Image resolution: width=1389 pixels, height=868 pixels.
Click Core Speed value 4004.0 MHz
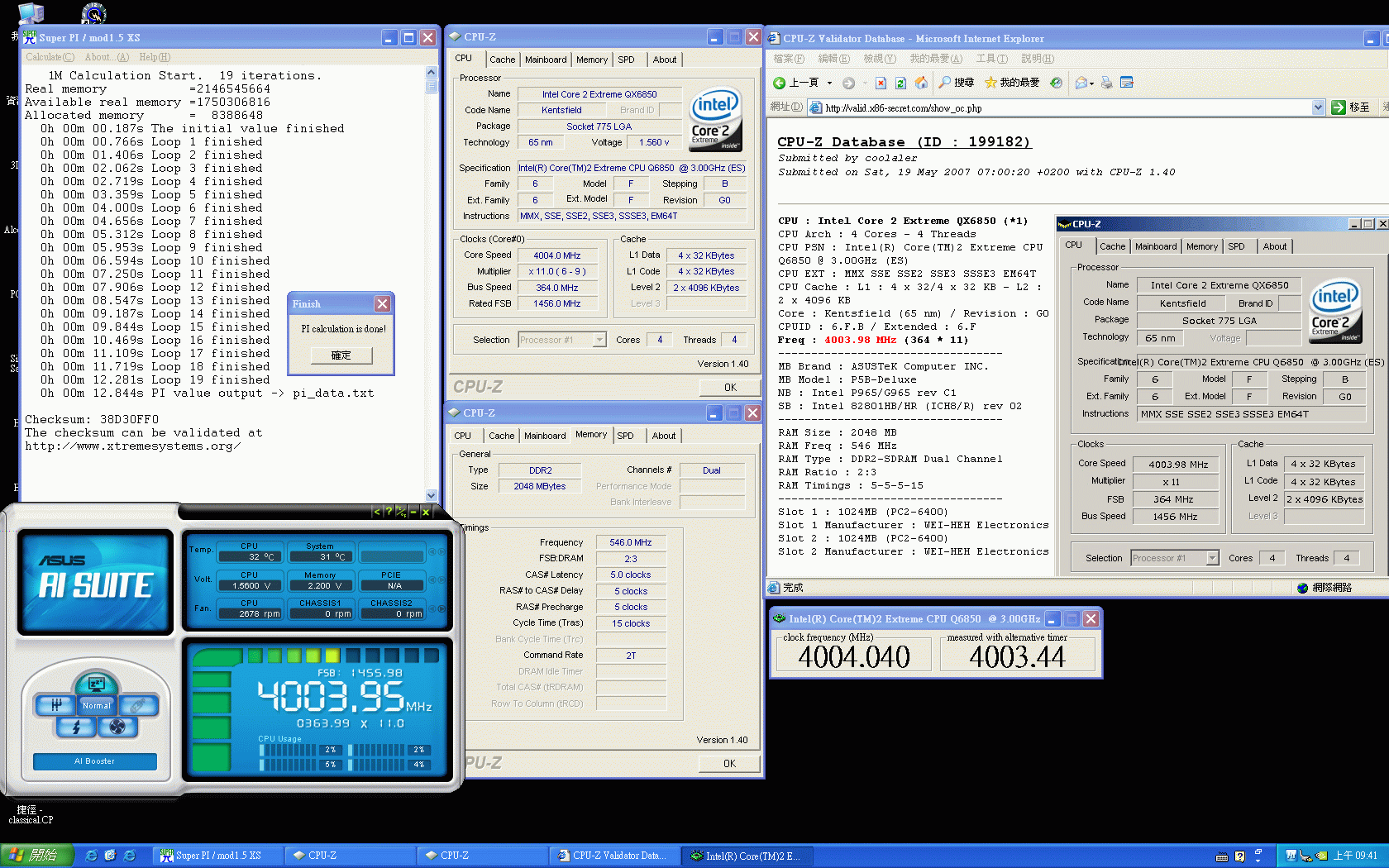(557, 255)
